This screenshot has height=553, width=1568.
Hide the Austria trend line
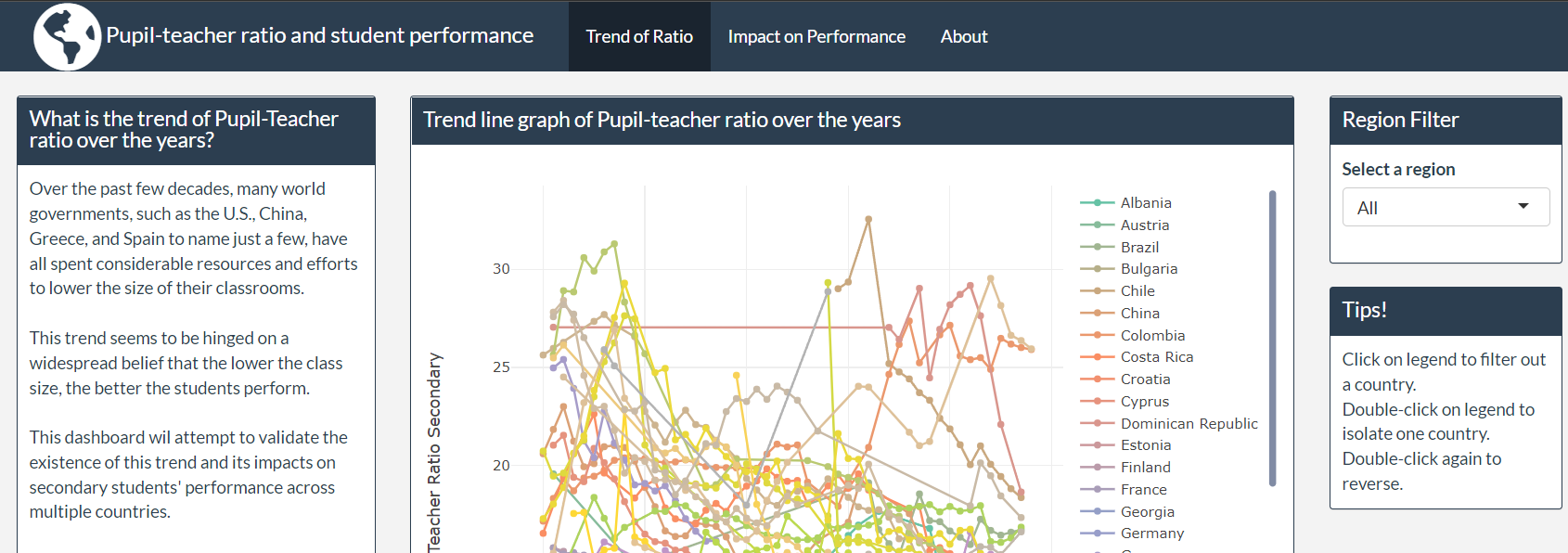(x=1144, y=225)
